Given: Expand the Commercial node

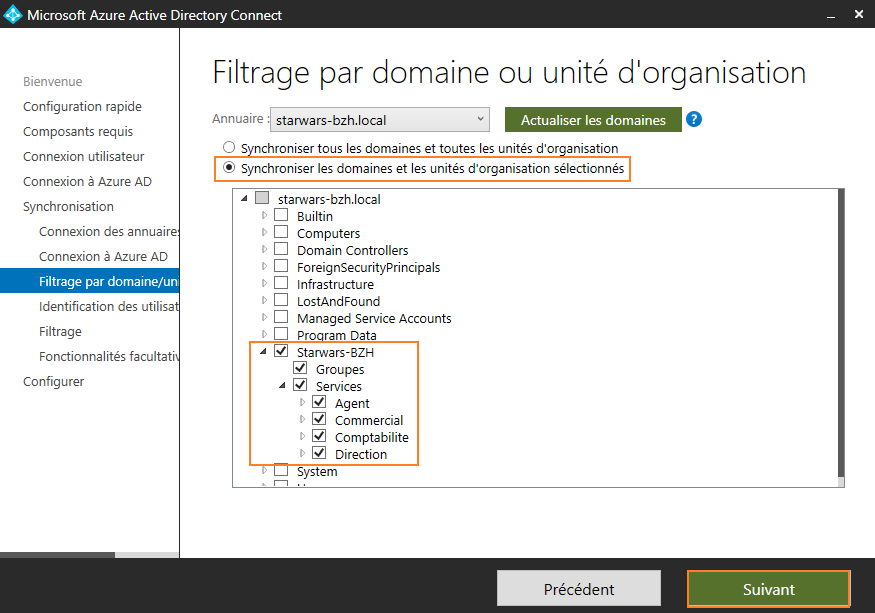Looking at the screenshot, I should [302, 419].
